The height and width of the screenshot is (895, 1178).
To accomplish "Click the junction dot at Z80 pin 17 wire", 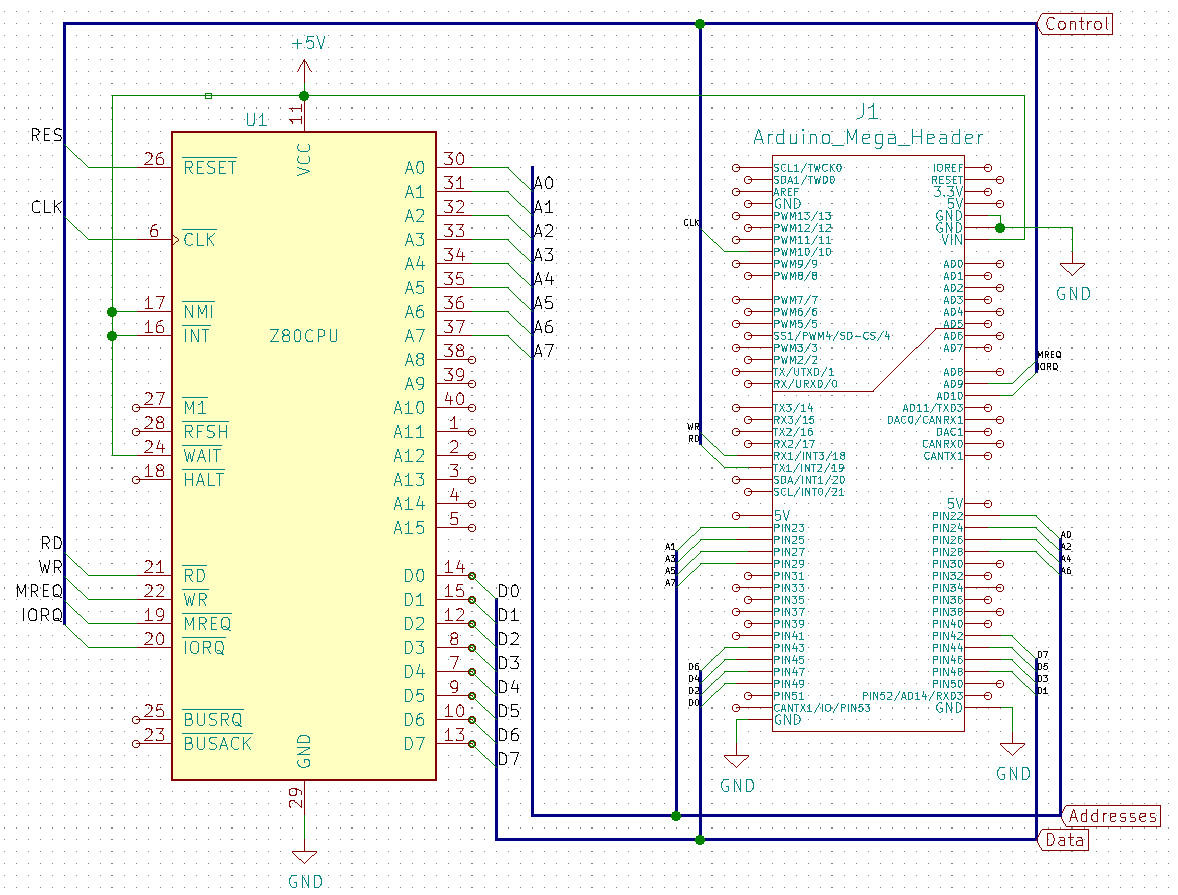I will coord(112,312).
